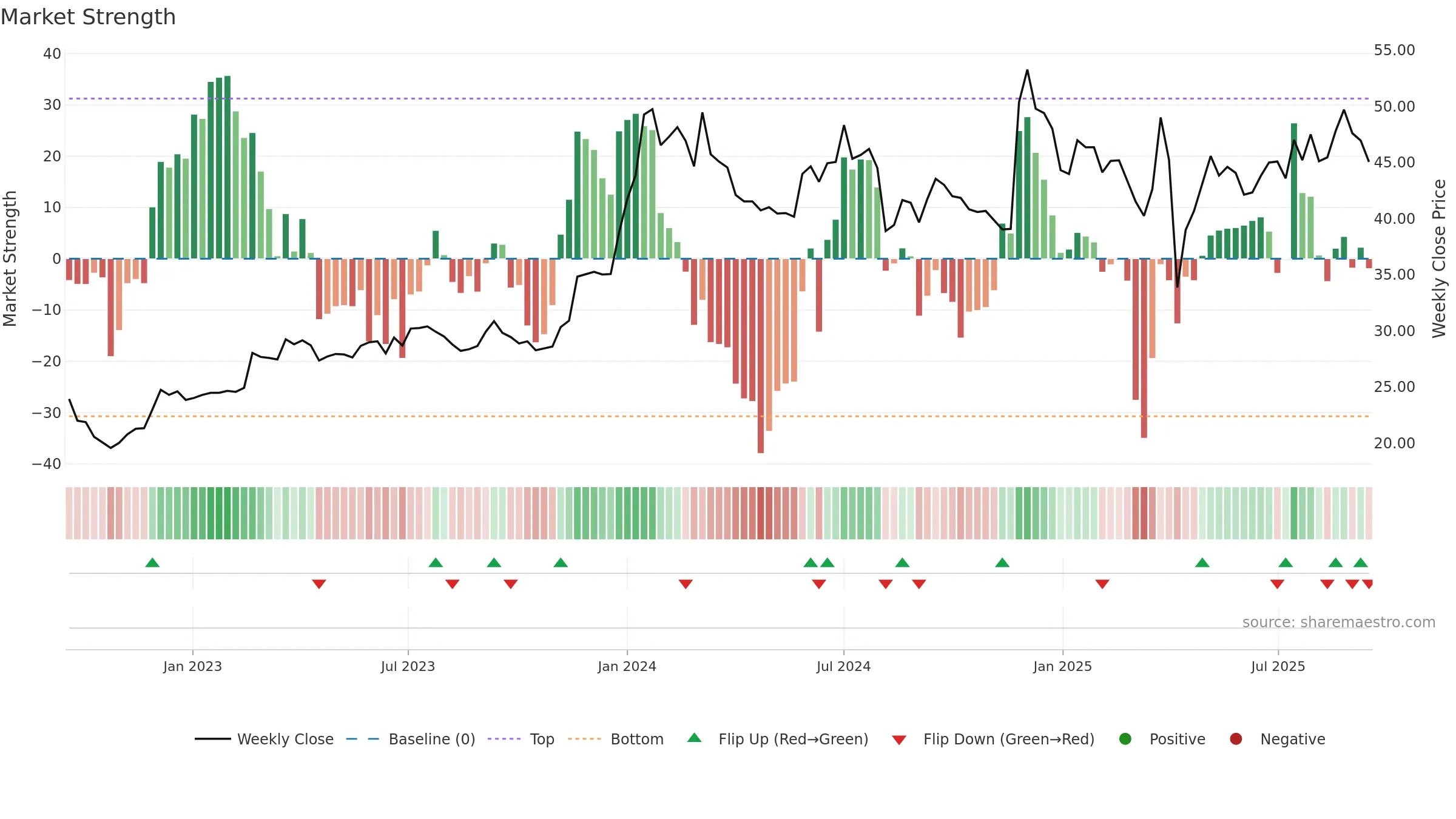This screenshot has height=819, width=1456.
Task: Click the Market Strength chart title
Action: point(88,17)
